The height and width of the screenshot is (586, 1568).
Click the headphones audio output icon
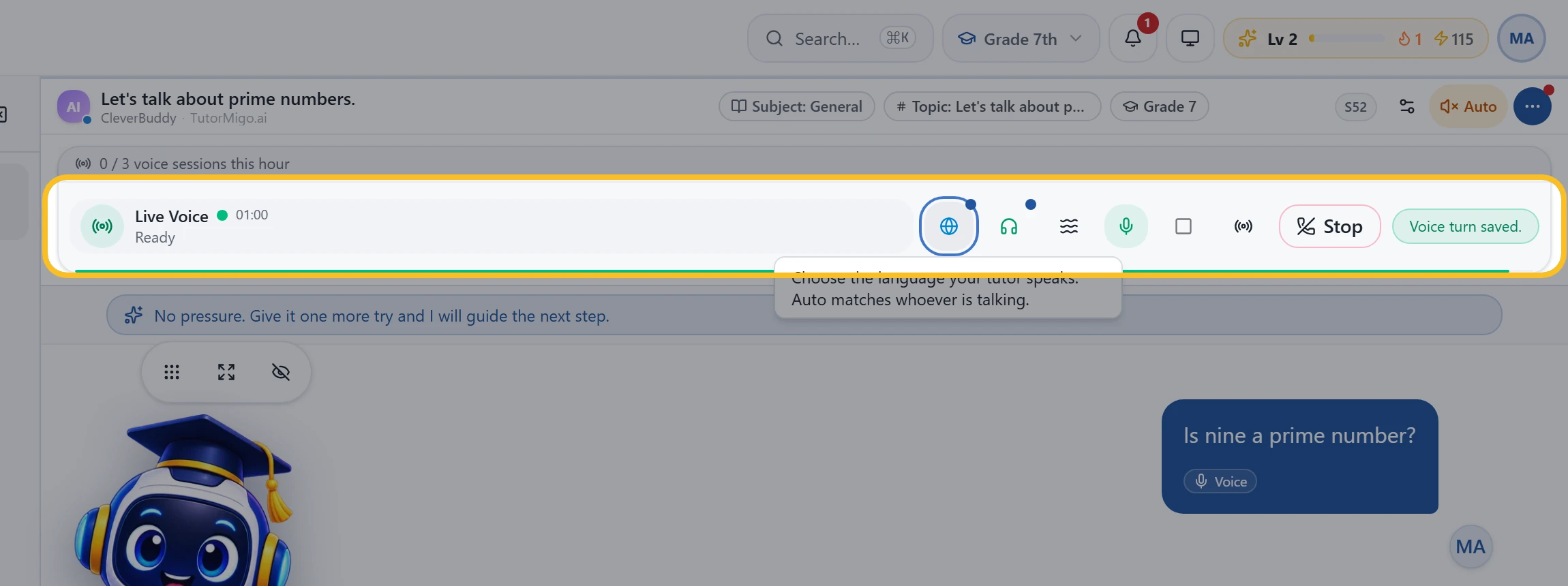point(1009,226)
